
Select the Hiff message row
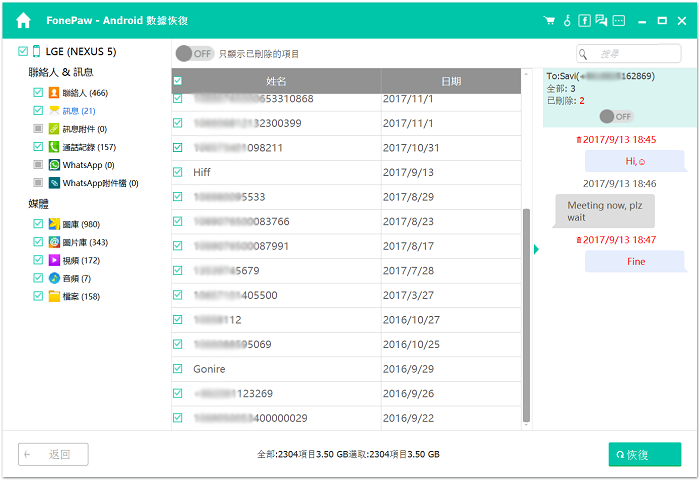(346, 172)
